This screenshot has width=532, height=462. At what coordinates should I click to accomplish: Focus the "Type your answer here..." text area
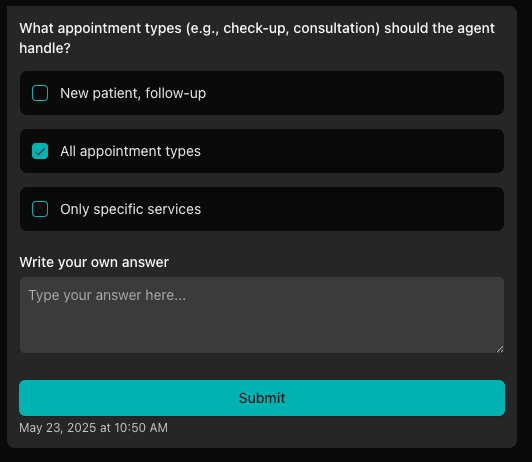click(262, 315)
